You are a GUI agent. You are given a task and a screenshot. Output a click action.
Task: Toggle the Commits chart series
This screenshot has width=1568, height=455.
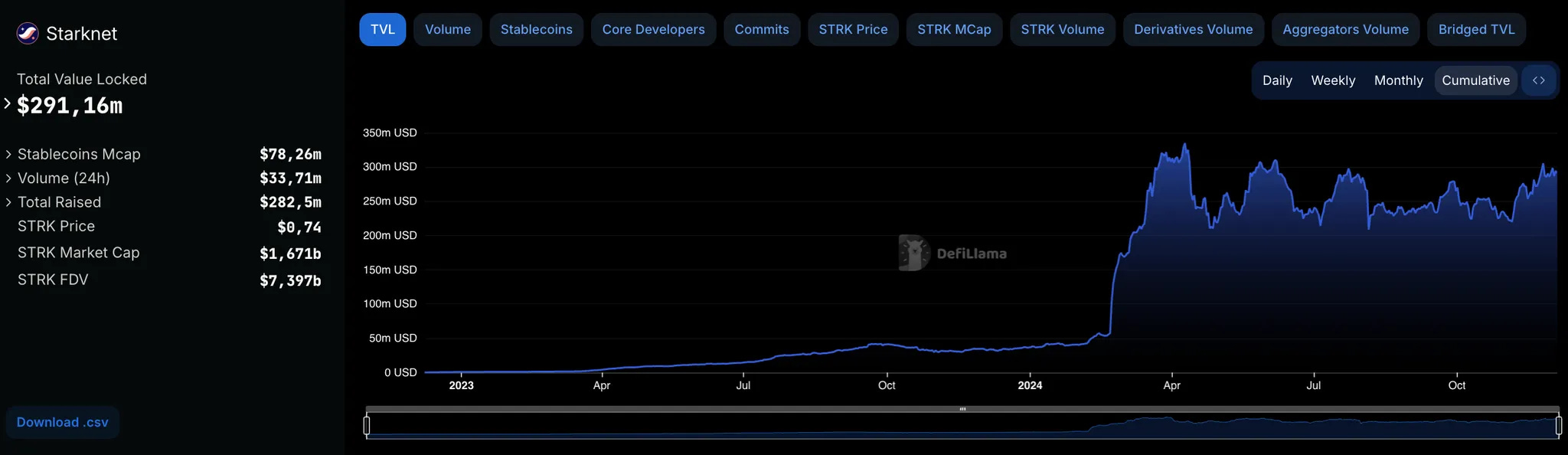(x=762, y=30)
